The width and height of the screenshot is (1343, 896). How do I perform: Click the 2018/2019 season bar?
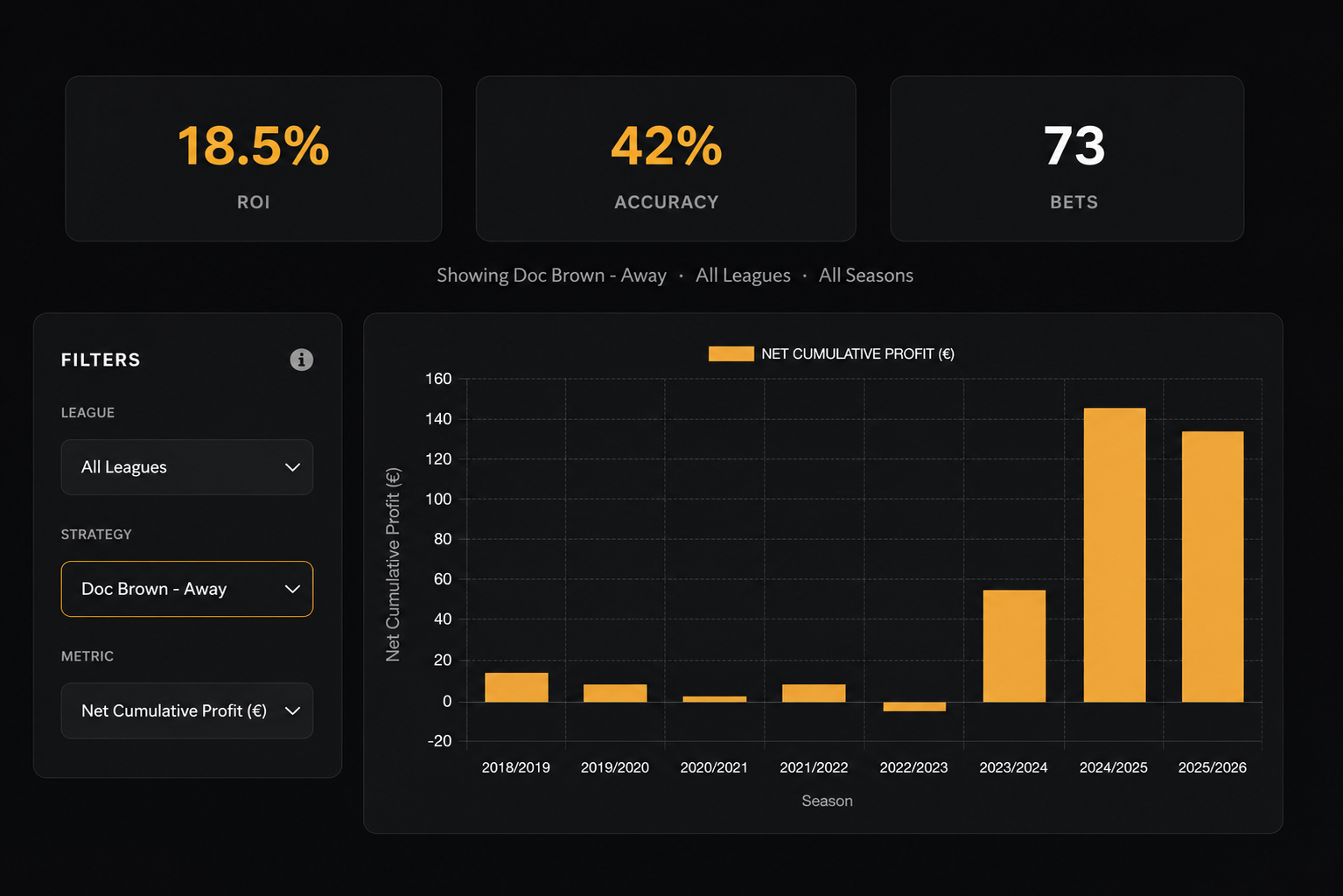point(516,687)
